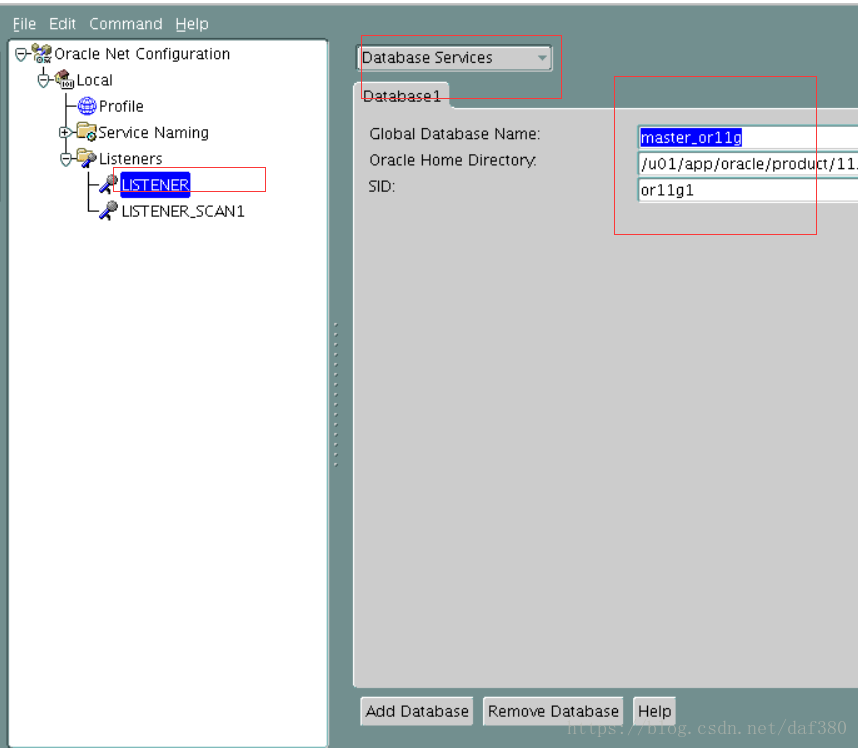Click the Profile globe icon

pyautogui.click(x=86, y=106)
